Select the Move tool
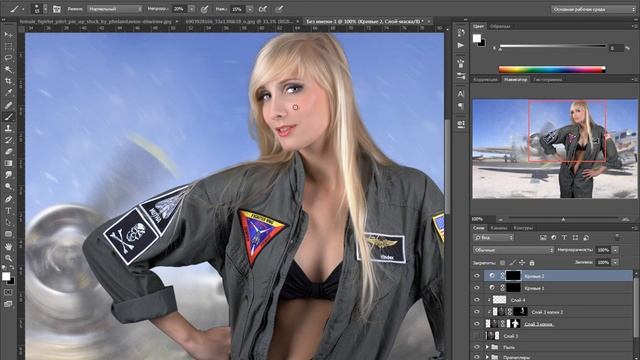The height and width of the screenshot is (360, 640). 8,35
